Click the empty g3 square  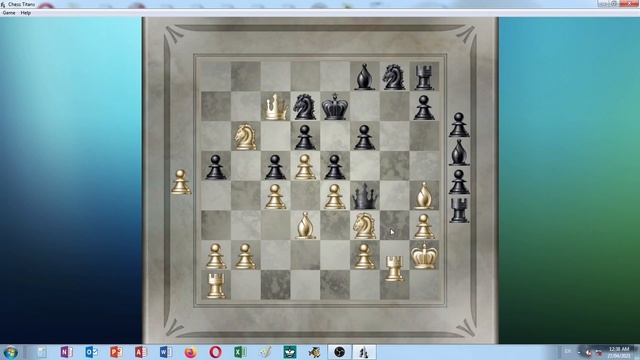click(394, 225)
